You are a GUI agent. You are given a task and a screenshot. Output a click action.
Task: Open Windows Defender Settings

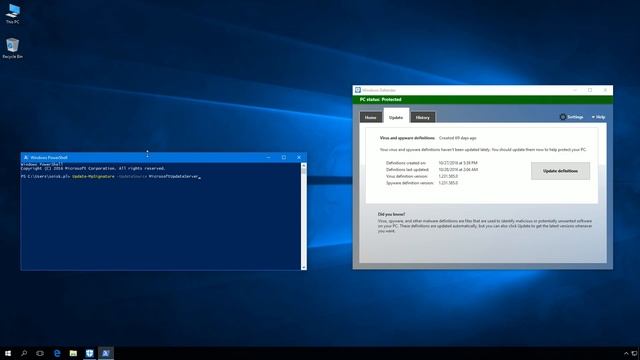571,117
